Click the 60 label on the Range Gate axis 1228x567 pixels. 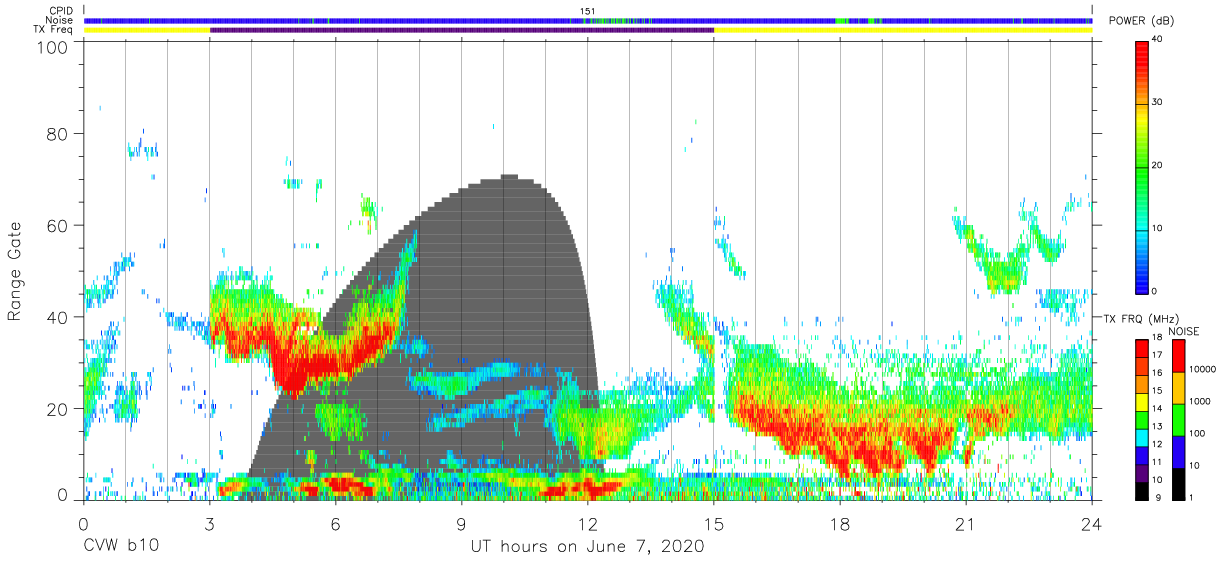point(59,225)
